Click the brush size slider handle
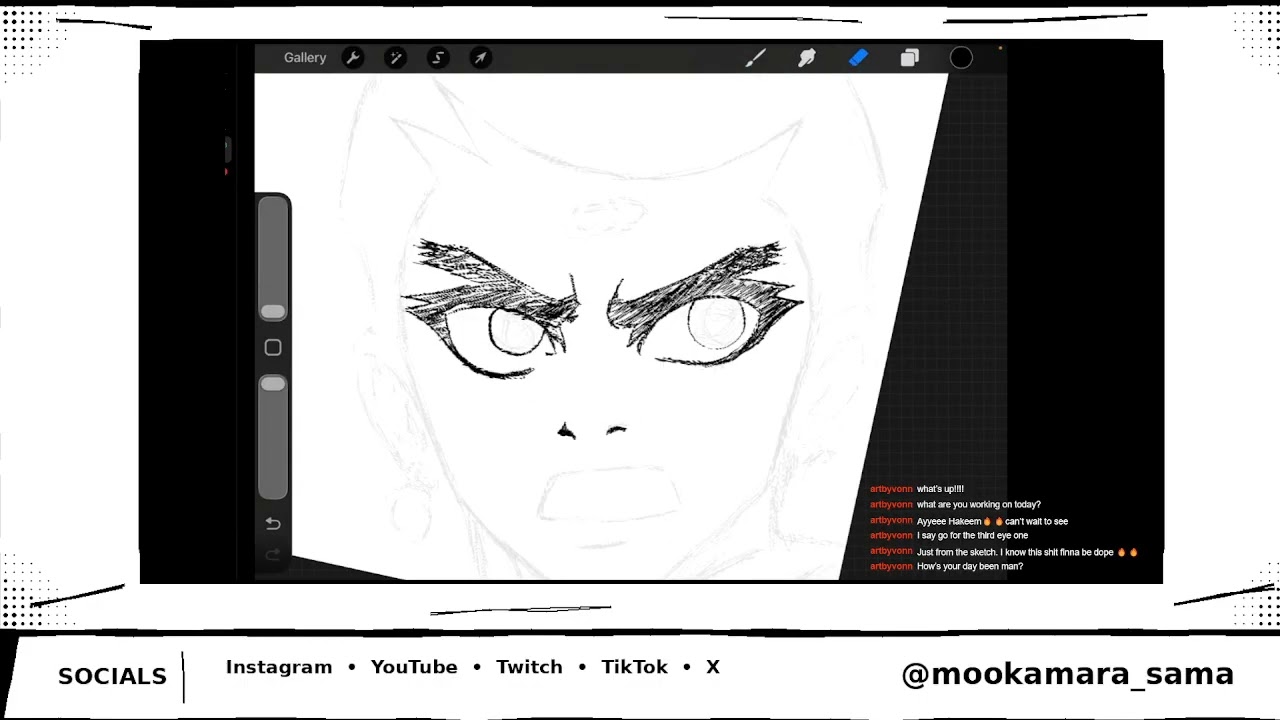Screen dimensions: 1280x720 tap(273, 312)
